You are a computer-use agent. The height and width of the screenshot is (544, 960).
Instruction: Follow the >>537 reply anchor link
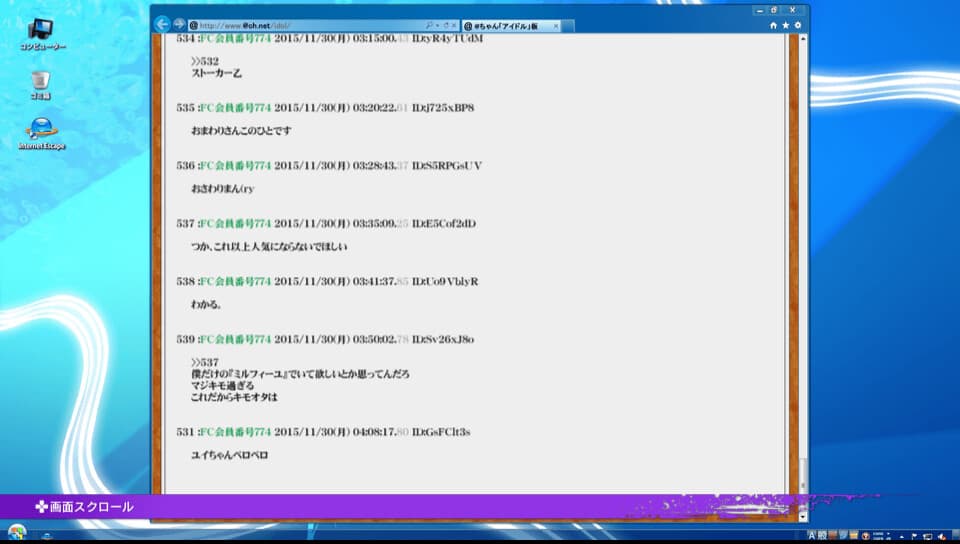pos(204,362)
